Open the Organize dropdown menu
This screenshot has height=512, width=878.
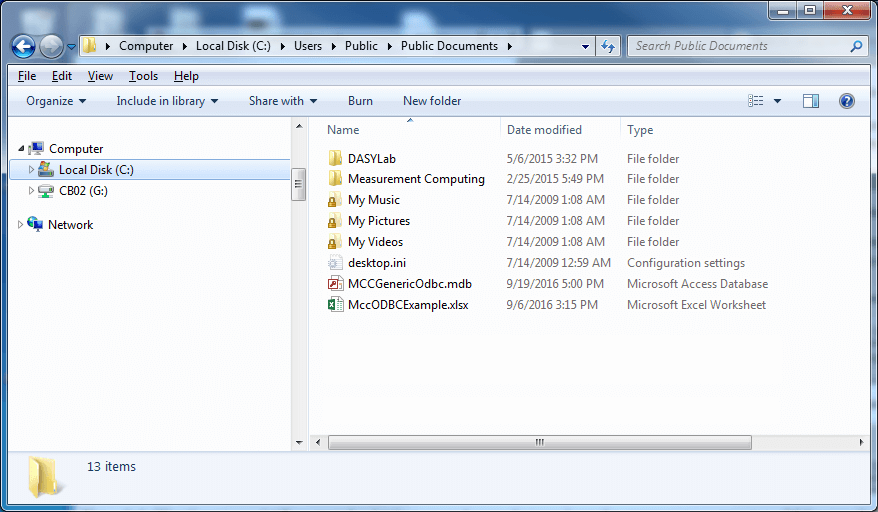coord(56,101)
